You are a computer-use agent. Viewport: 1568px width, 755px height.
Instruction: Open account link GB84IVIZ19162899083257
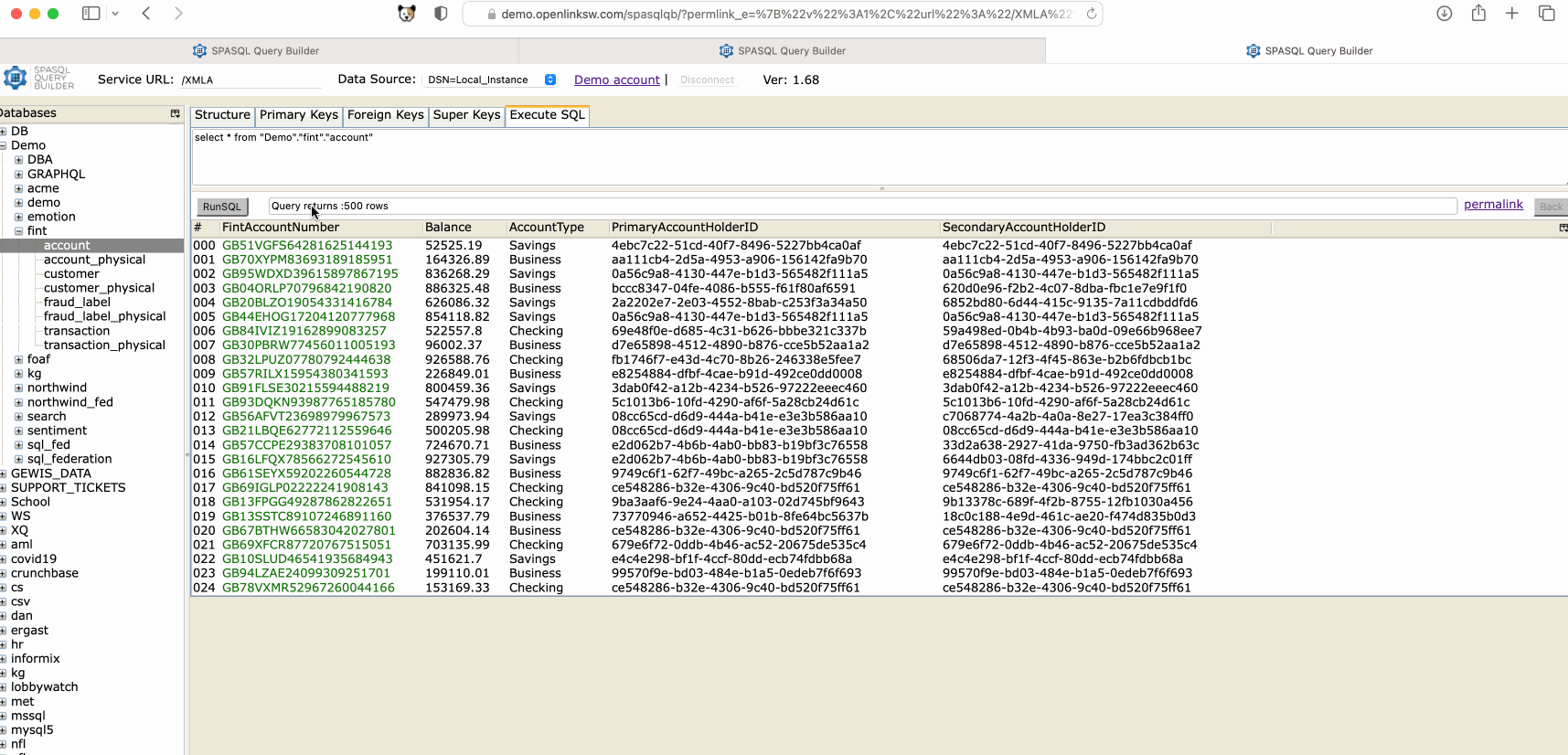pos(304,331)
